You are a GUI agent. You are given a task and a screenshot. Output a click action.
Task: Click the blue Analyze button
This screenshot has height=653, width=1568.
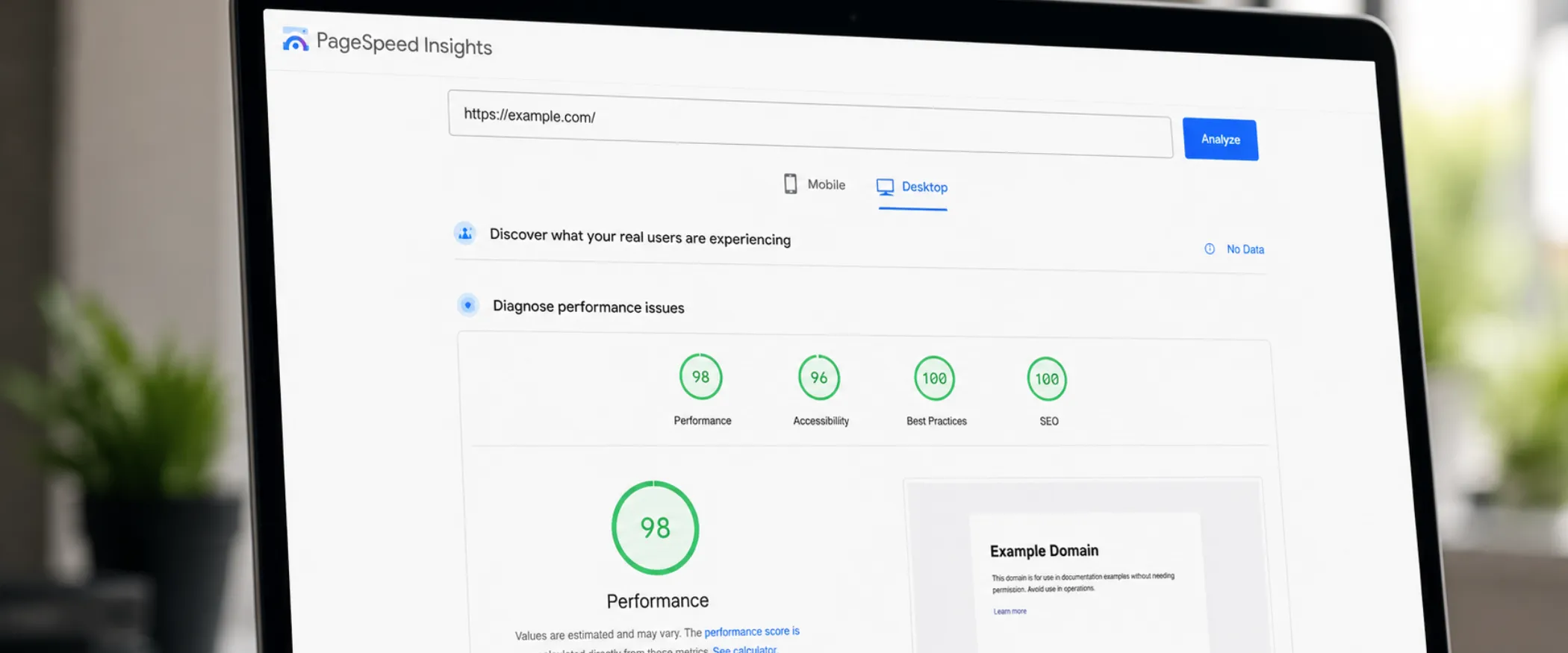tap(1220, 140)
